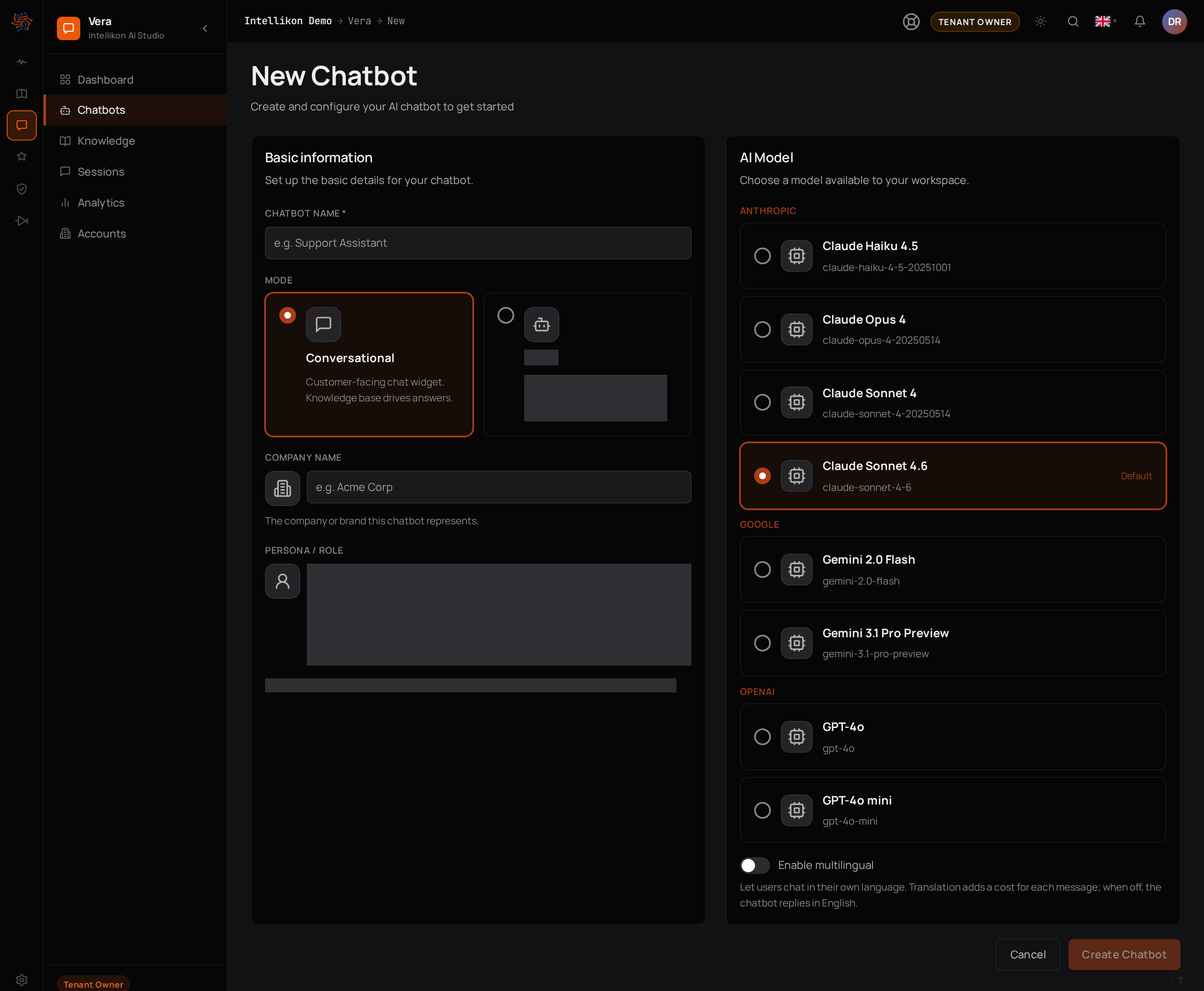Click the gpt-4o model id text

(838, 748)
